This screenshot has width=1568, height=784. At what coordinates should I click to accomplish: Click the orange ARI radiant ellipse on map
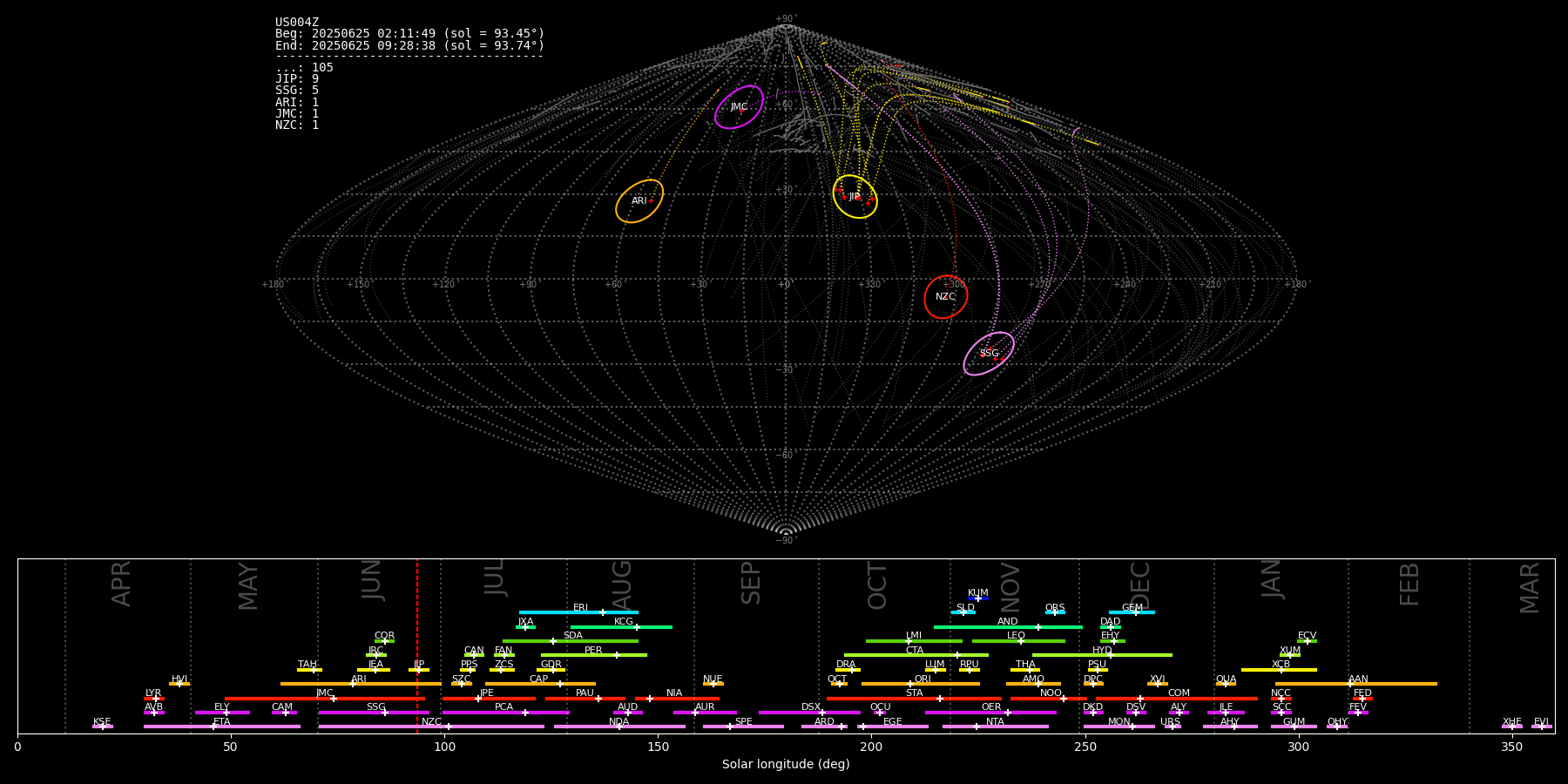pos(639,201)
